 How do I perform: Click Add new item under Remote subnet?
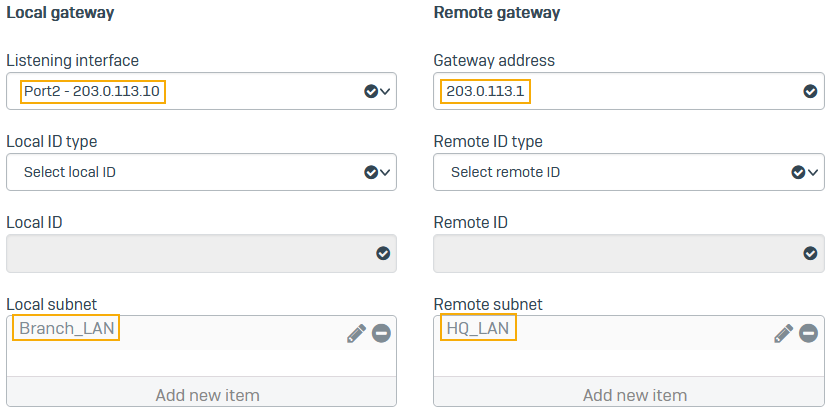(x=635, y=395)
